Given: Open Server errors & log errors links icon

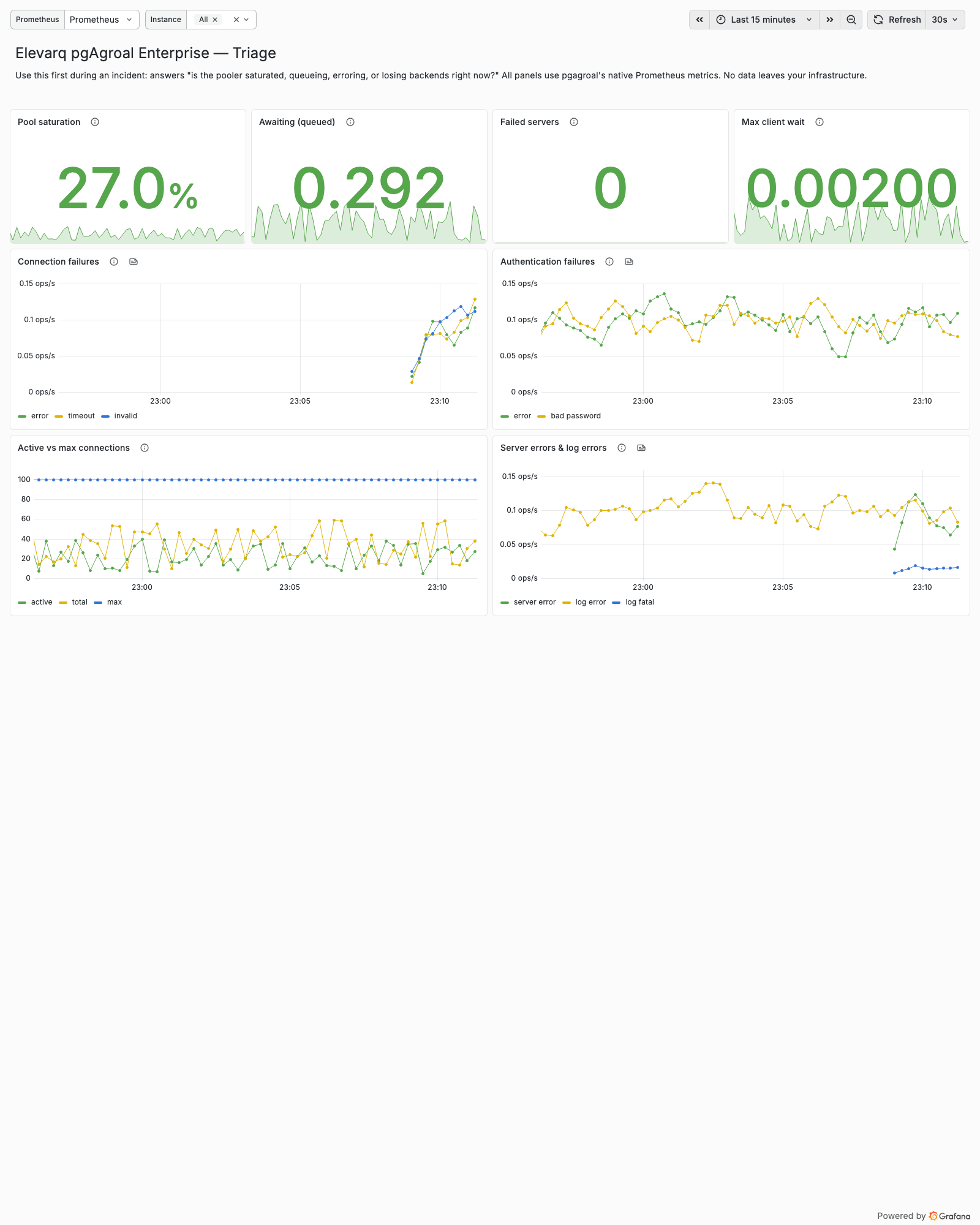Looking at the screenshot, I should click(641, 448).
